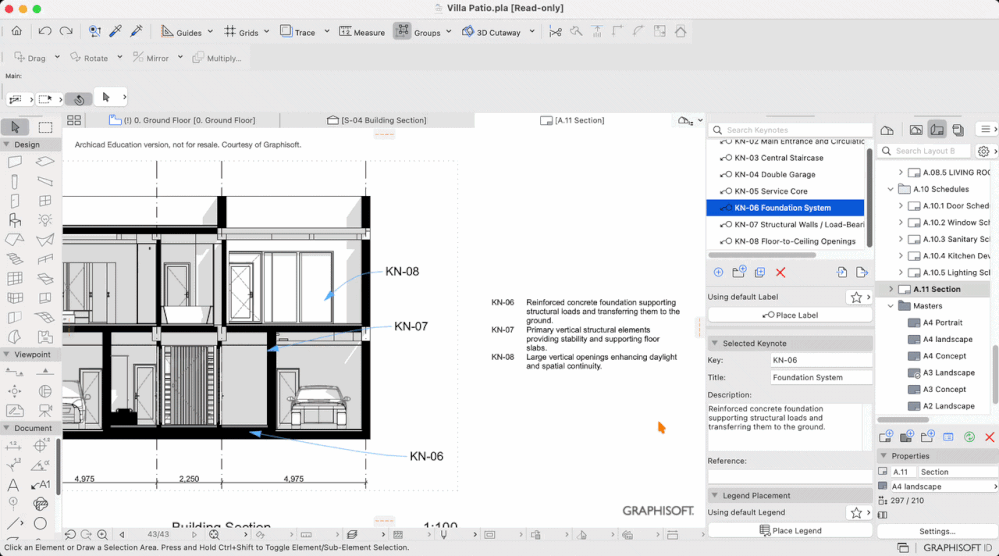This screenshot has height=556, width=999.
Task: Select the Slab tool
Action: 45,162
